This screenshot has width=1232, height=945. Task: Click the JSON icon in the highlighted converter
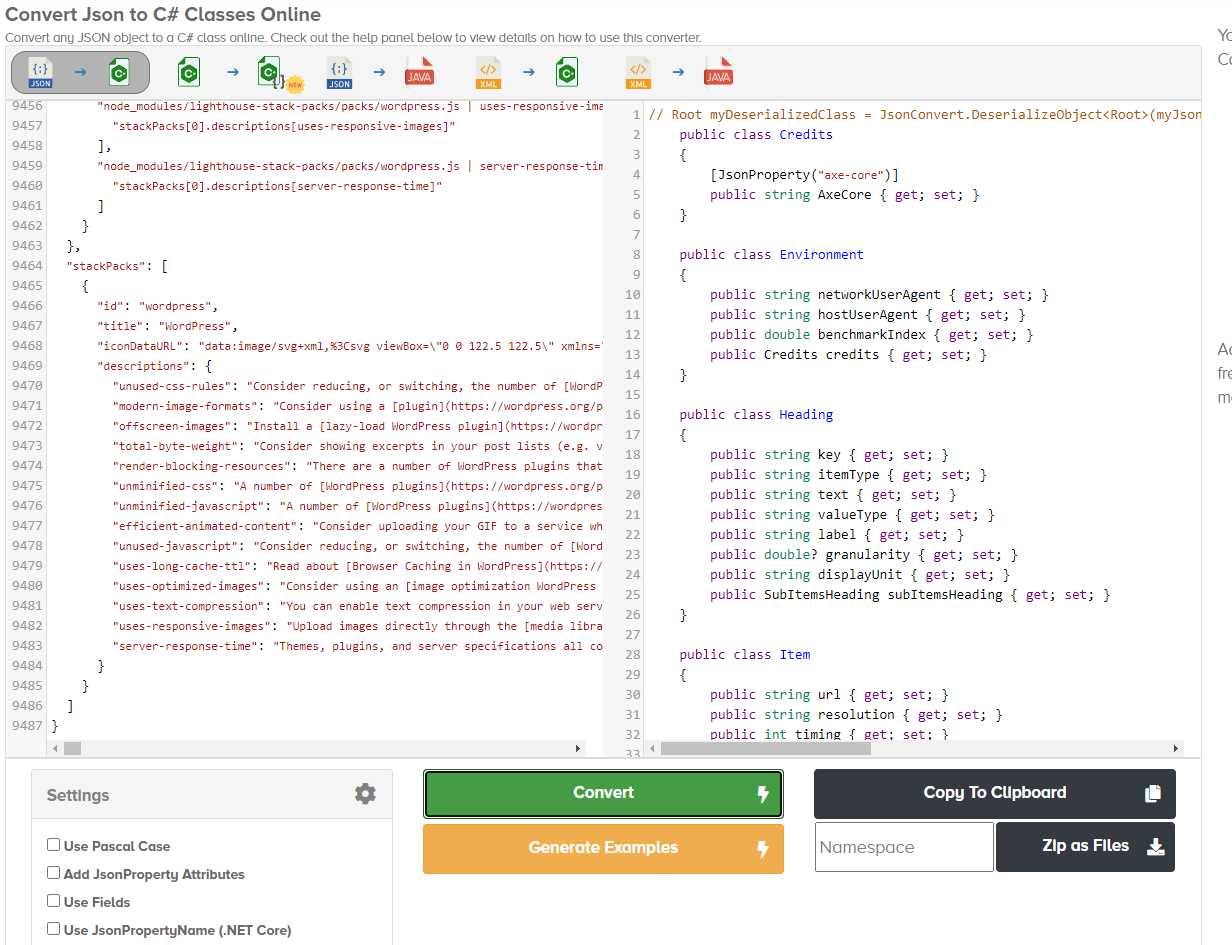pyautogui.click(x=41, y=71)
